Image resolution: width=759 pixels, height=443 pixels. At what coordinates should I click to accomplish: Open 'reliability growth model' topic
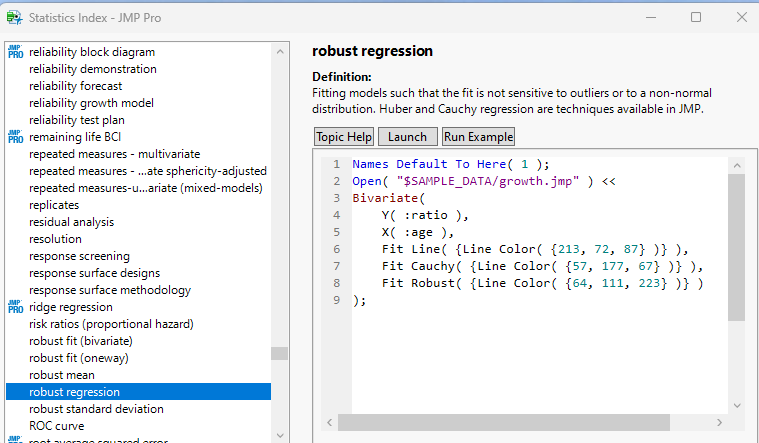tap(91, 103)
